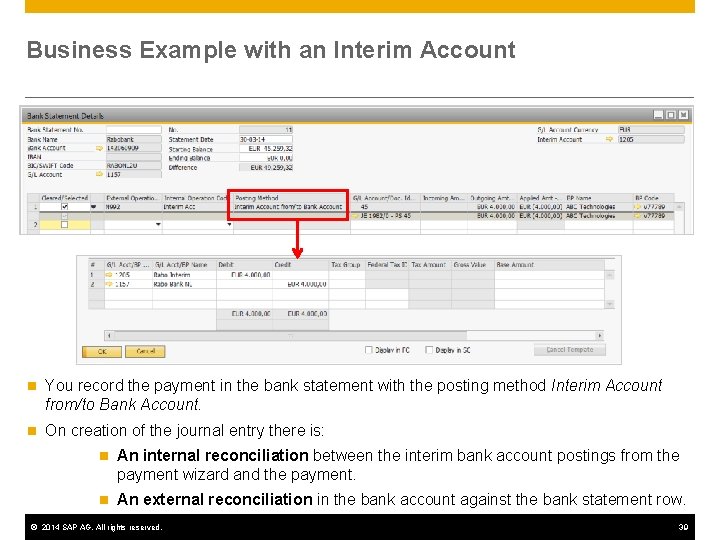Viewport: 720px width, 540px height.
Task: Click the OK button
Action: [102, 352]
